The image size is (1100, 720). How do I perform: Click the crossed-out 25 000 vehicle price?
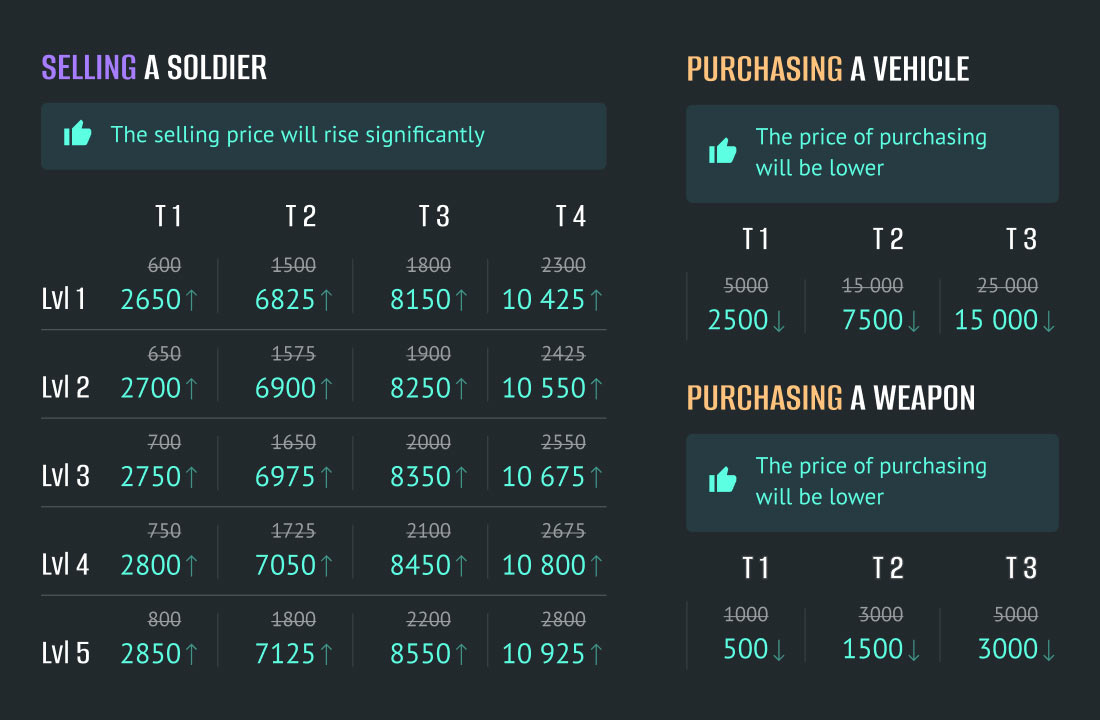click(1007, 286)
